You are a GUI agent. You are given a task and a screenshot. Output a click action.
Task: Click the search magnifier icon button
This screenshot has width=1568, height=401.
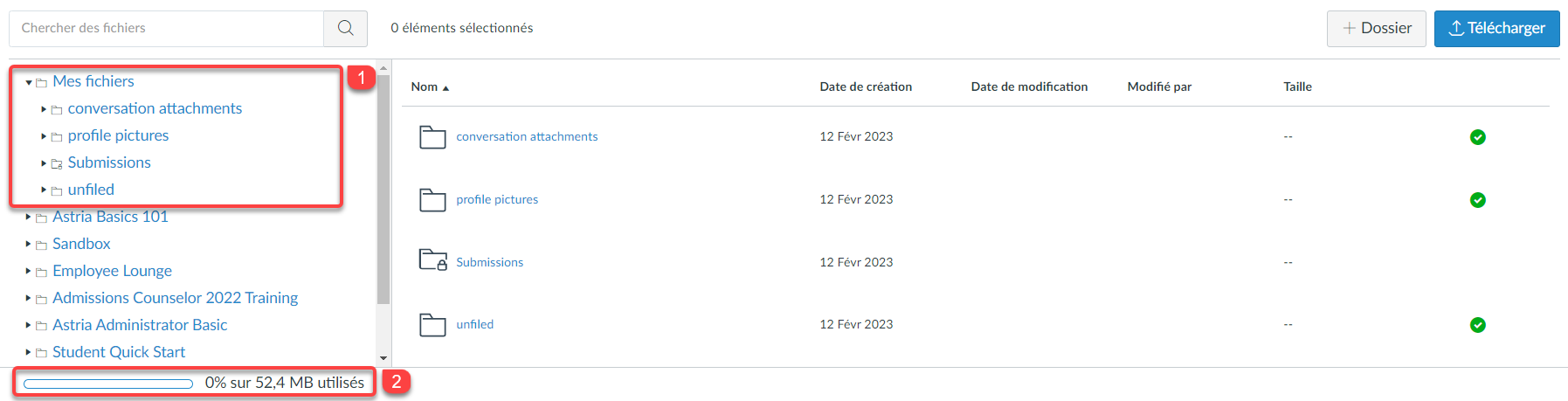click(x=345, y=28)
